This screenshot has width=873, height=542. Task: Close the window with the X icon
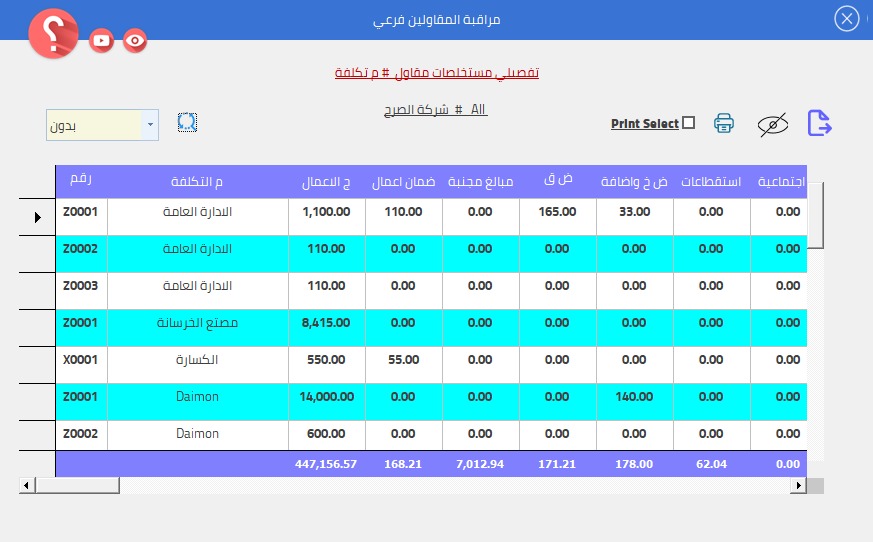tap(847, 19)
